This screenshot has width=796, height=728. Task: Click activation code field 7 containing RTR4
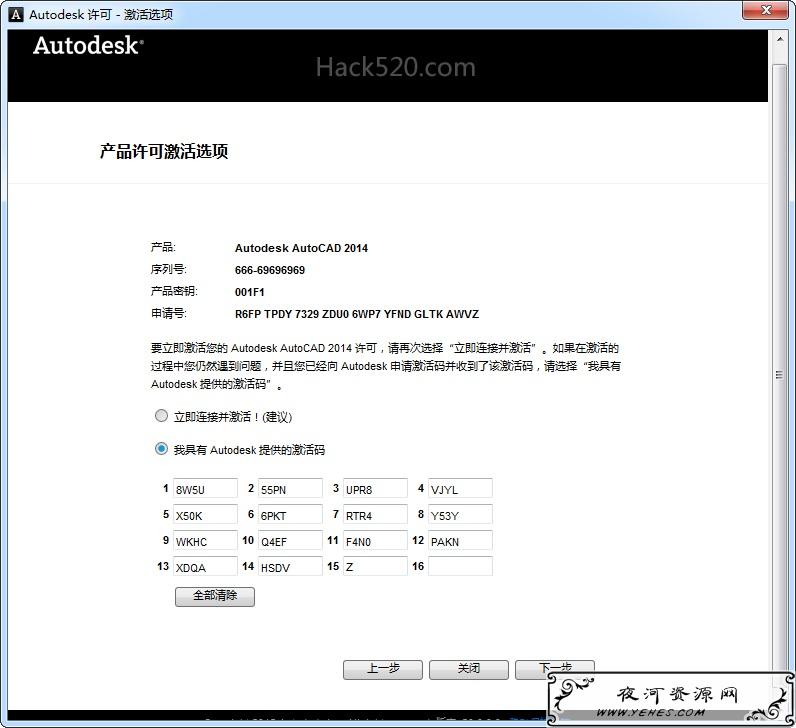[x=375, y=514]
